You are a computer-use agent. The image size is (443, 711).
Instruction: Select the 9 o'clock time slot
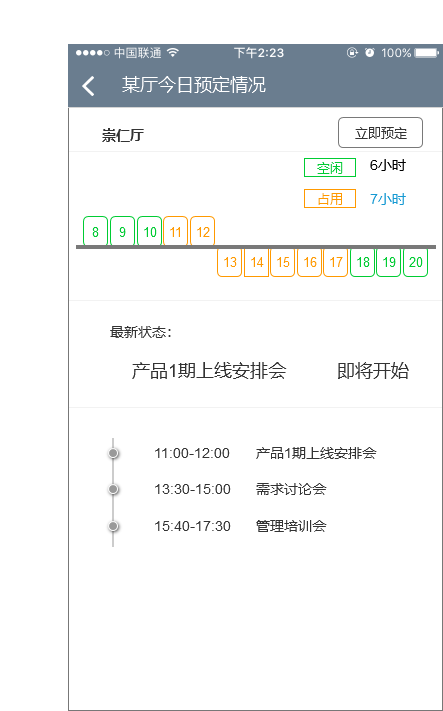[x=122, y=231]
